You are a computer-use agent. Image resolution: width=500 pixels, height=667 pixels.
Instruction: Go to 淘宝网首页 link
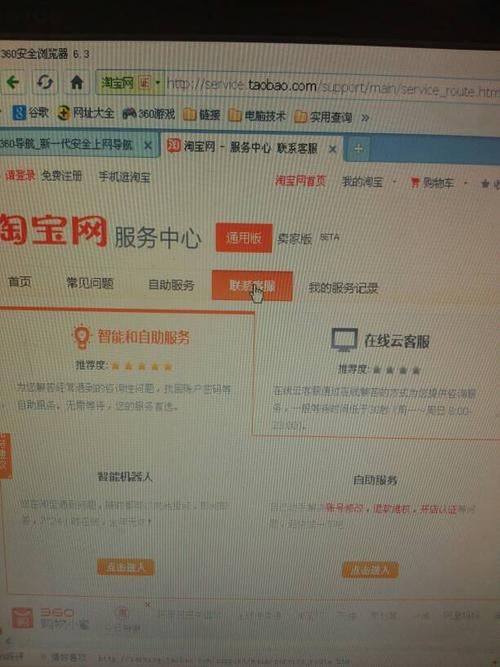pos(300,181)
